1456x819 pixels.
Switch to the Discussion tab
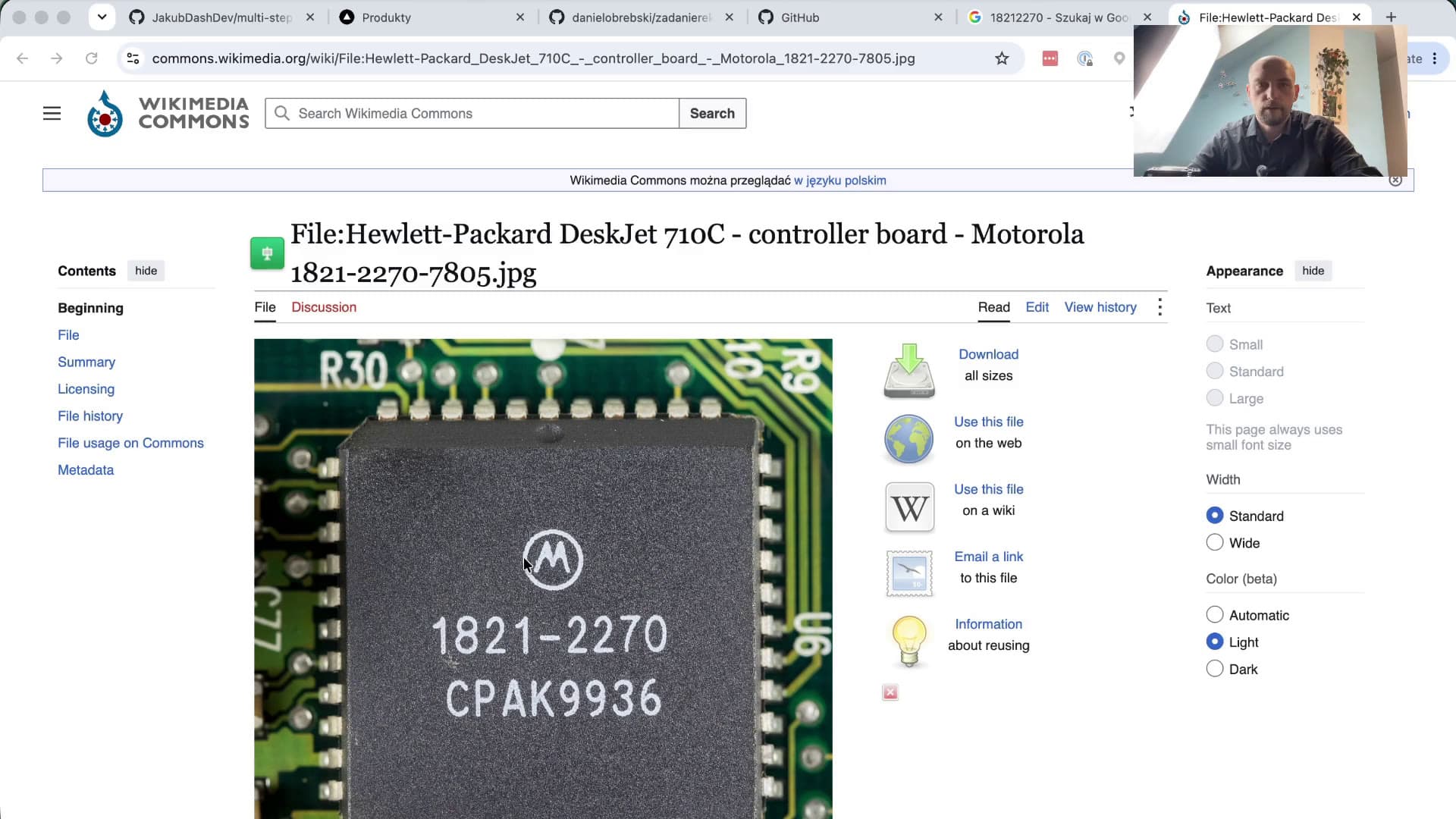(x=324, y=307)
